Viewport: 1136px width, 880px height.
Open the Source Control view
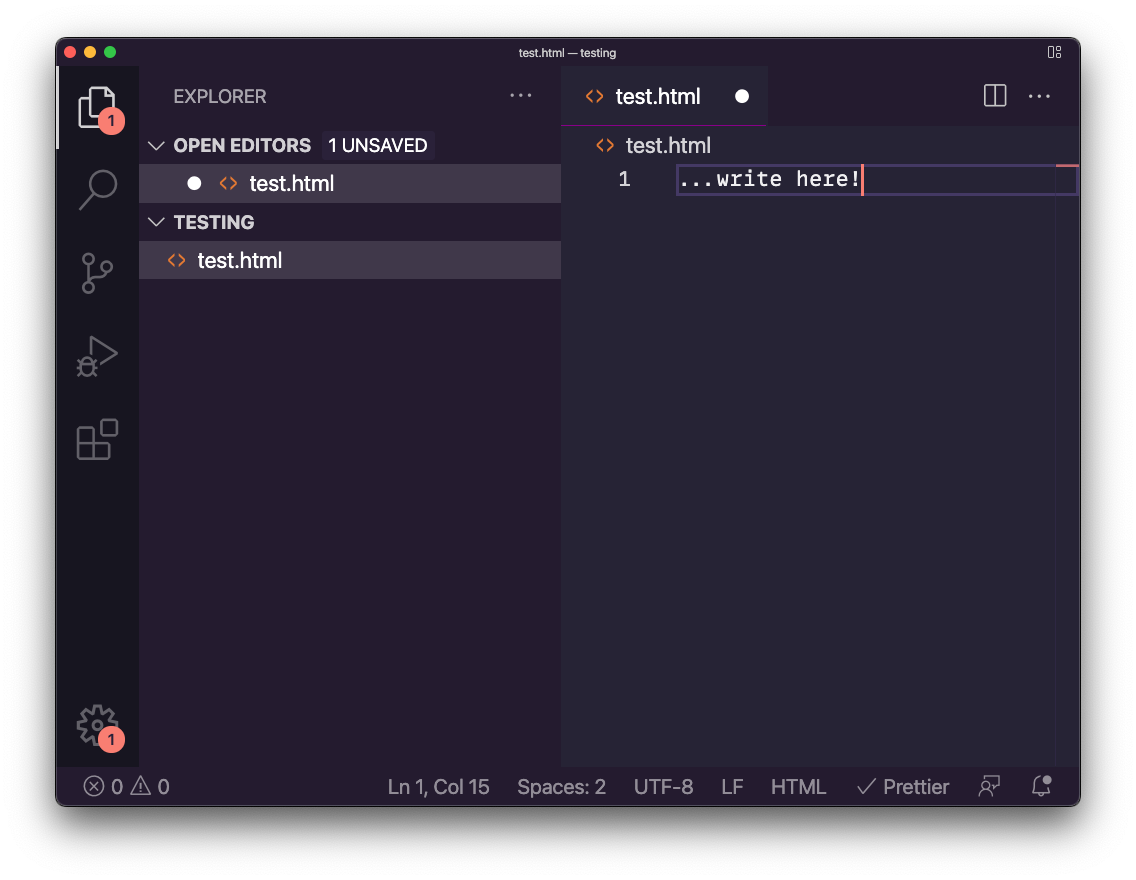pyautogui.click(x=97, y=272)
